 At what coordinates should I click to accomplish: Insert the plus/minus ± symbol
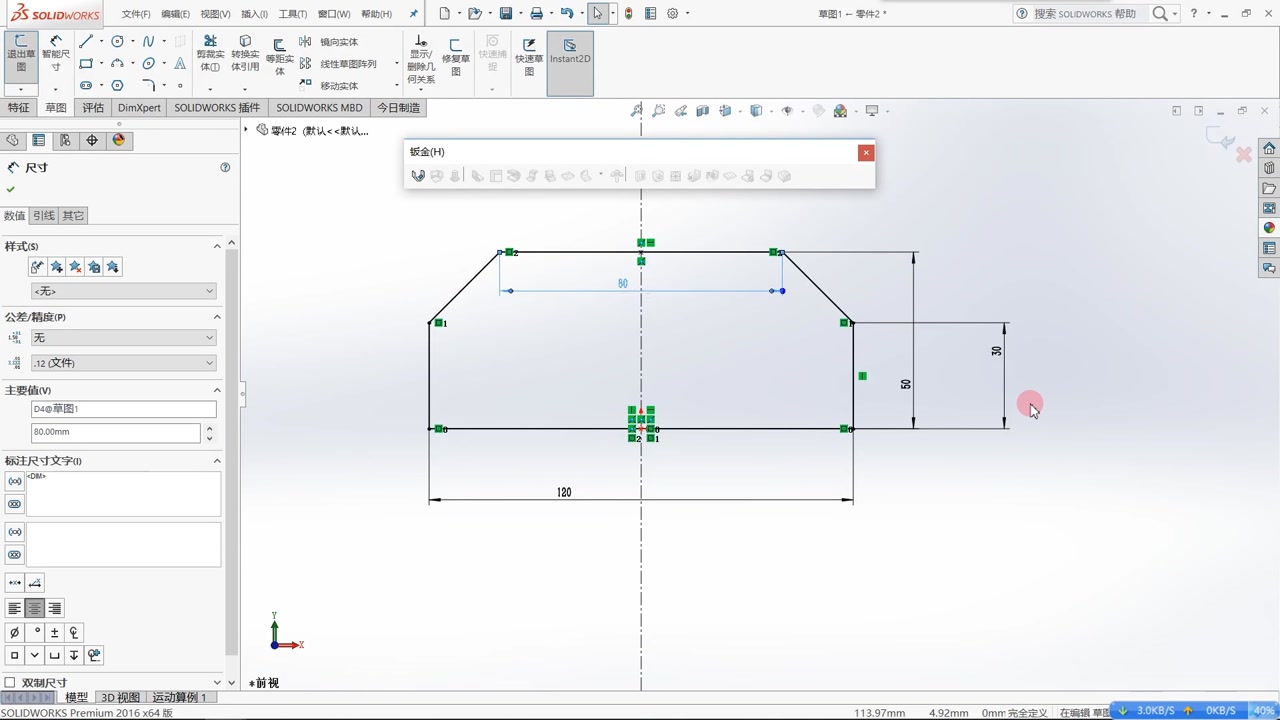[54, 633]
